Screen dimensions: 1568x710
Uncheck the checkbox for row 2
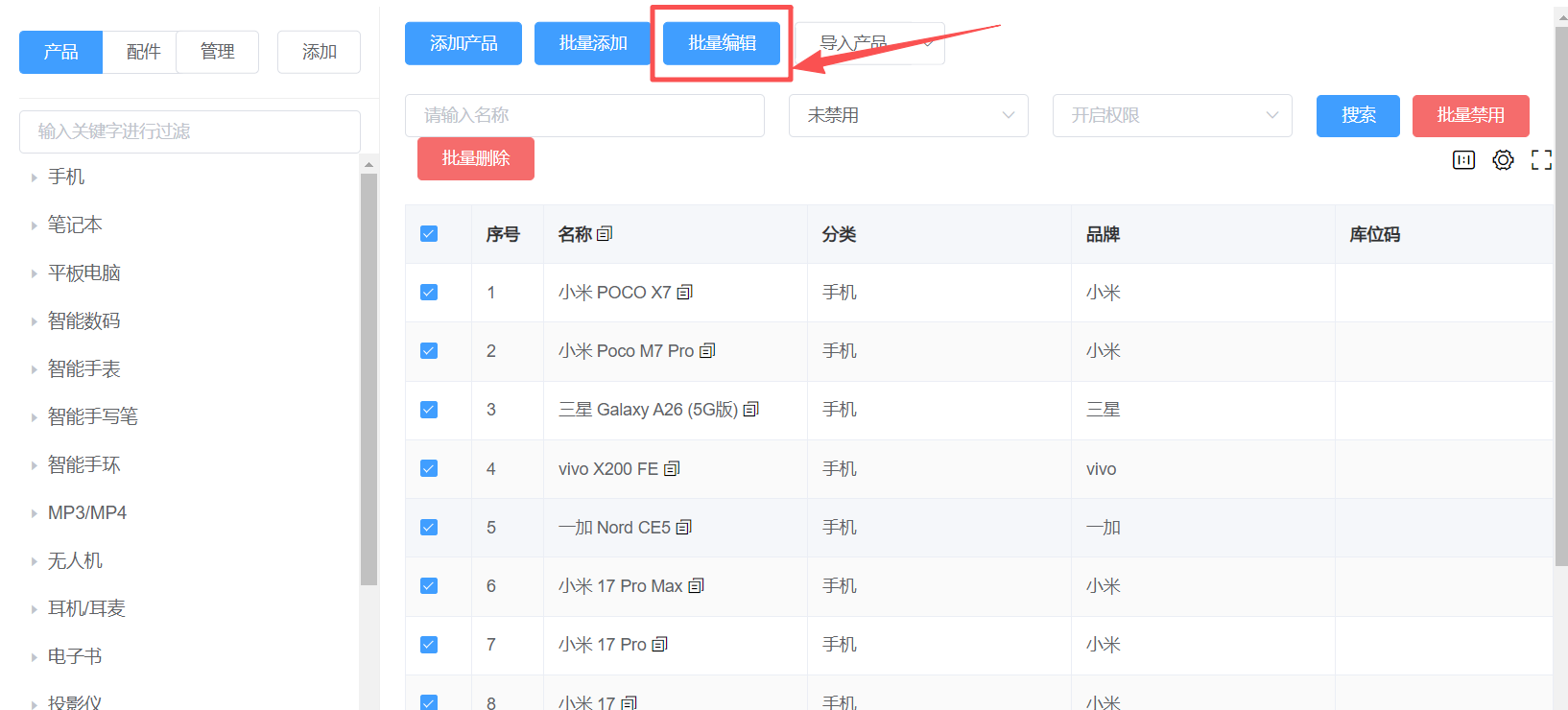(x=429, y=351)
